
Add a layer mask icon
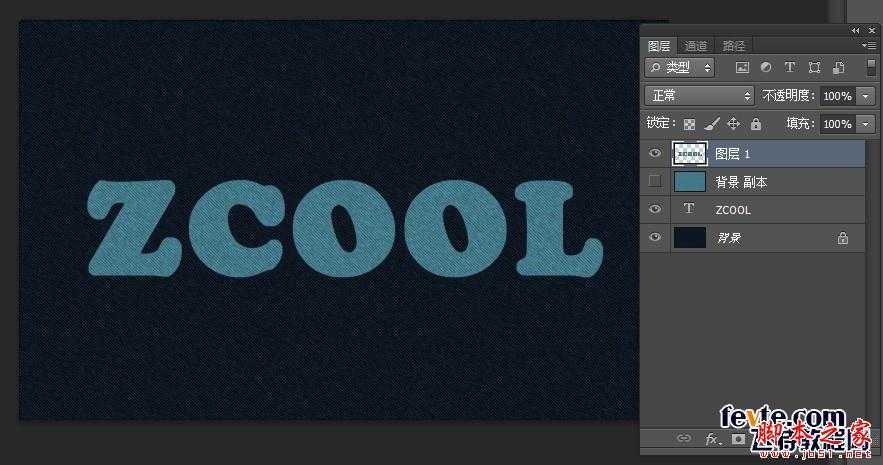tap(738, 439)
